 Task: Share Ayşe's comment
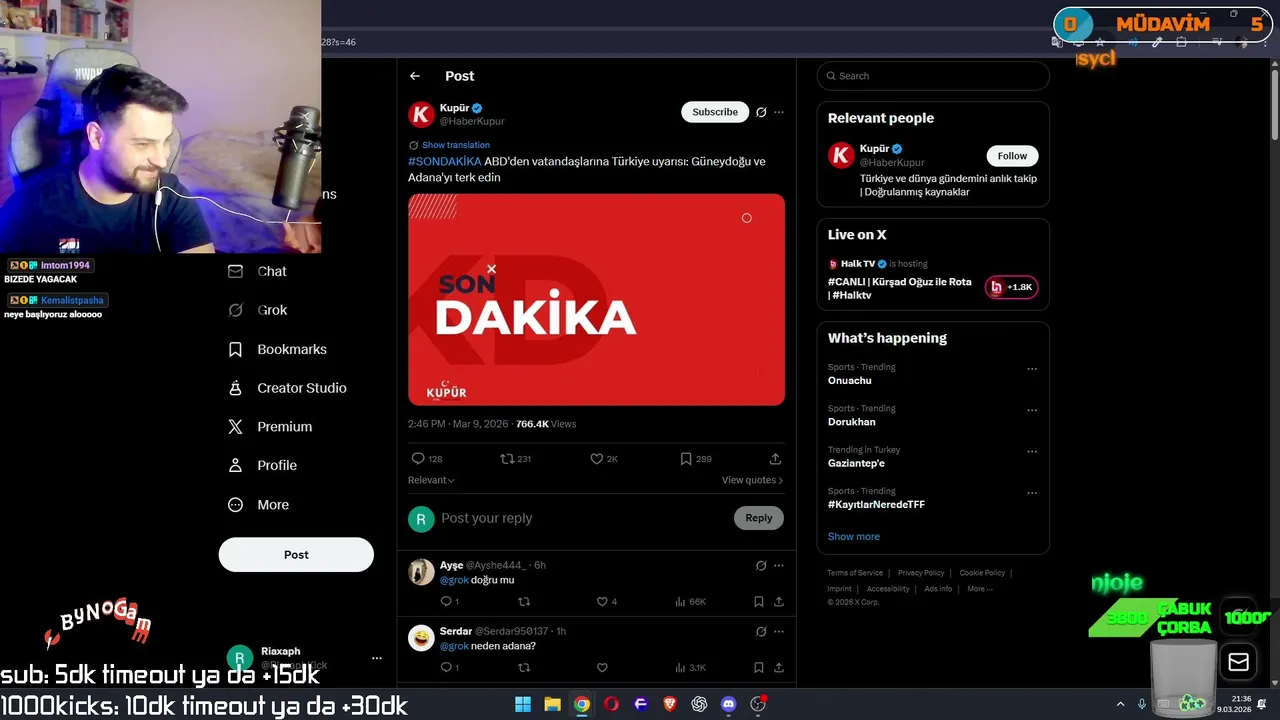779,602
